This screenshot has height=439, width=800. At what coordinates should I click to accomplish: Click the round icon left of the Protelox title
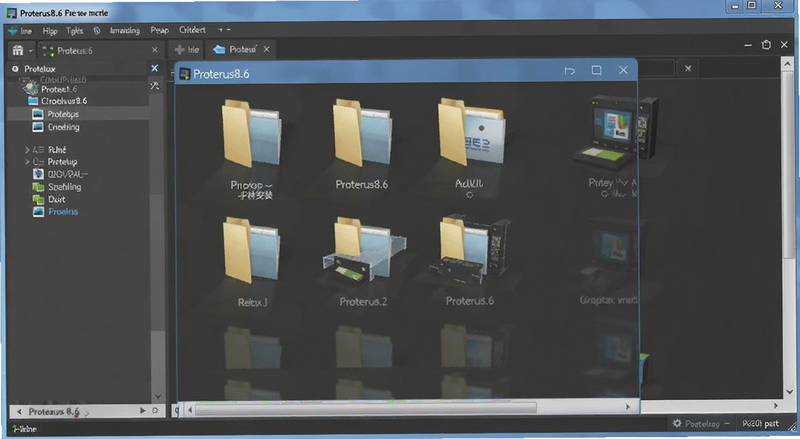tap(15, 68)
